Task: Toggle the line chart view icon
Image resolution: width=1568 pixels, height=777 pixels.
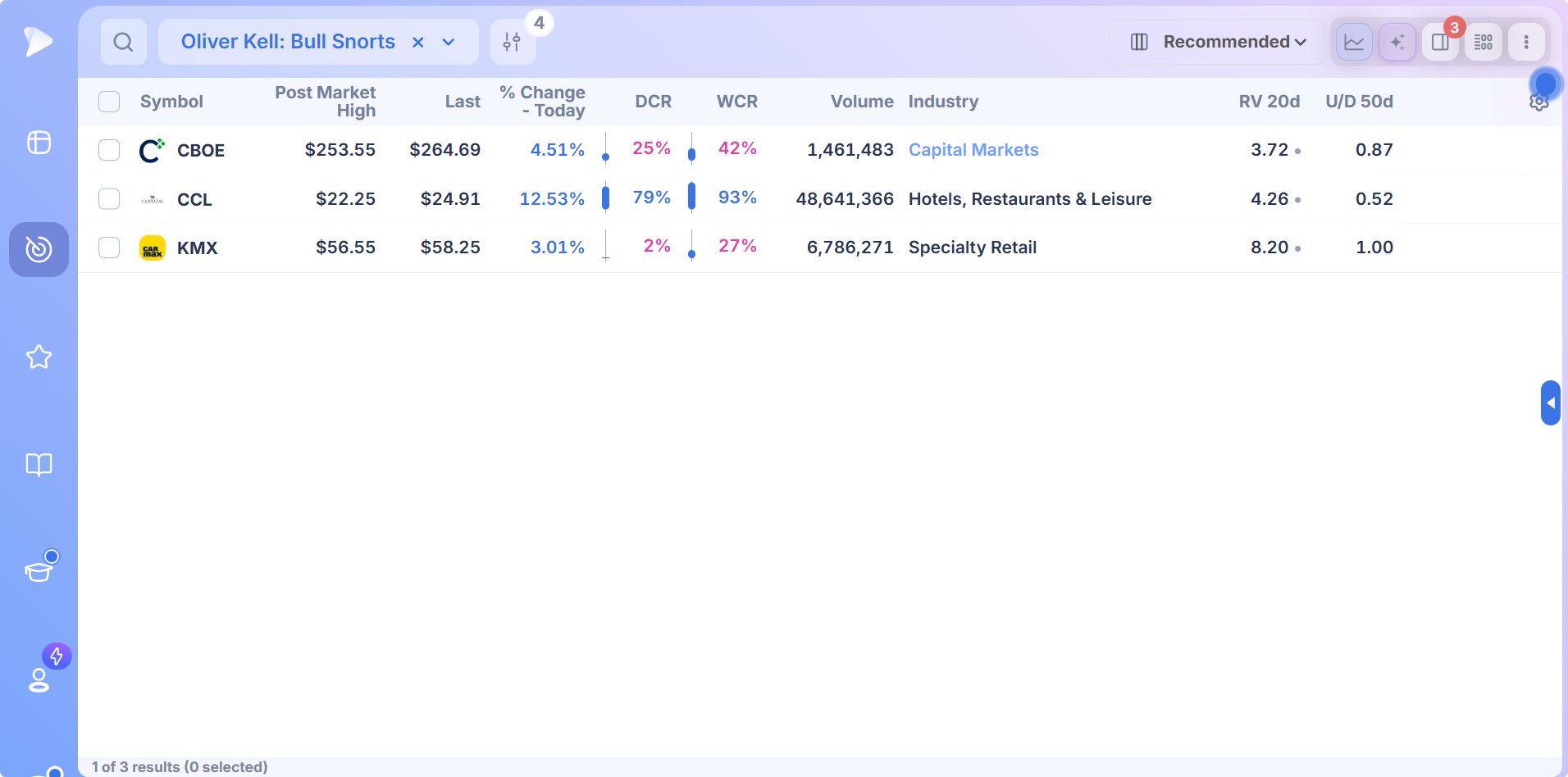Action: [1354, 42]
